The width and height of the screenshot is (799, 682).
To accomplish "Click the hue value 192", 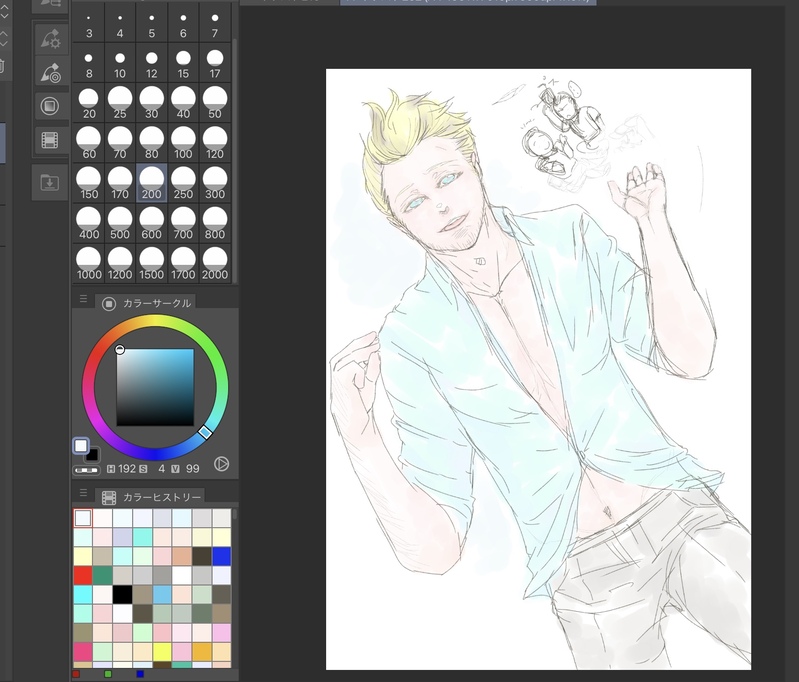I will 127,468.
